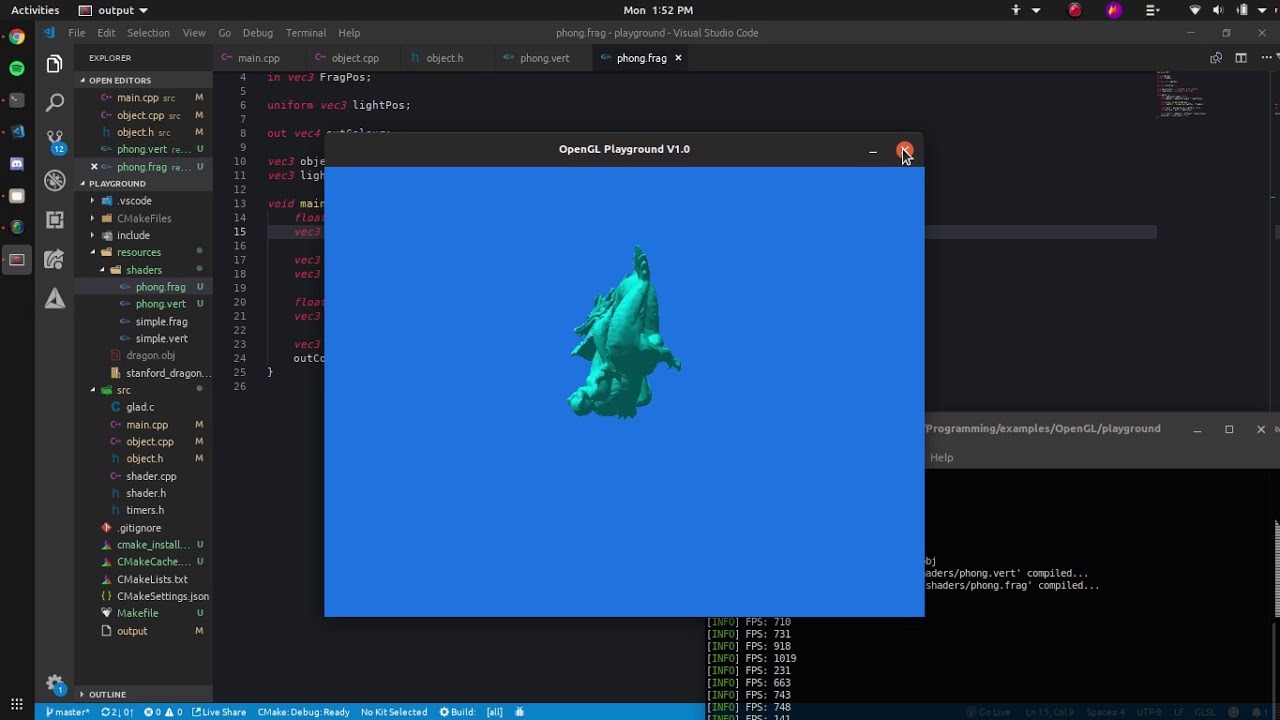Open shader.cpp in the src folder
Screen dimensions: 1280x720
[151, 476]
